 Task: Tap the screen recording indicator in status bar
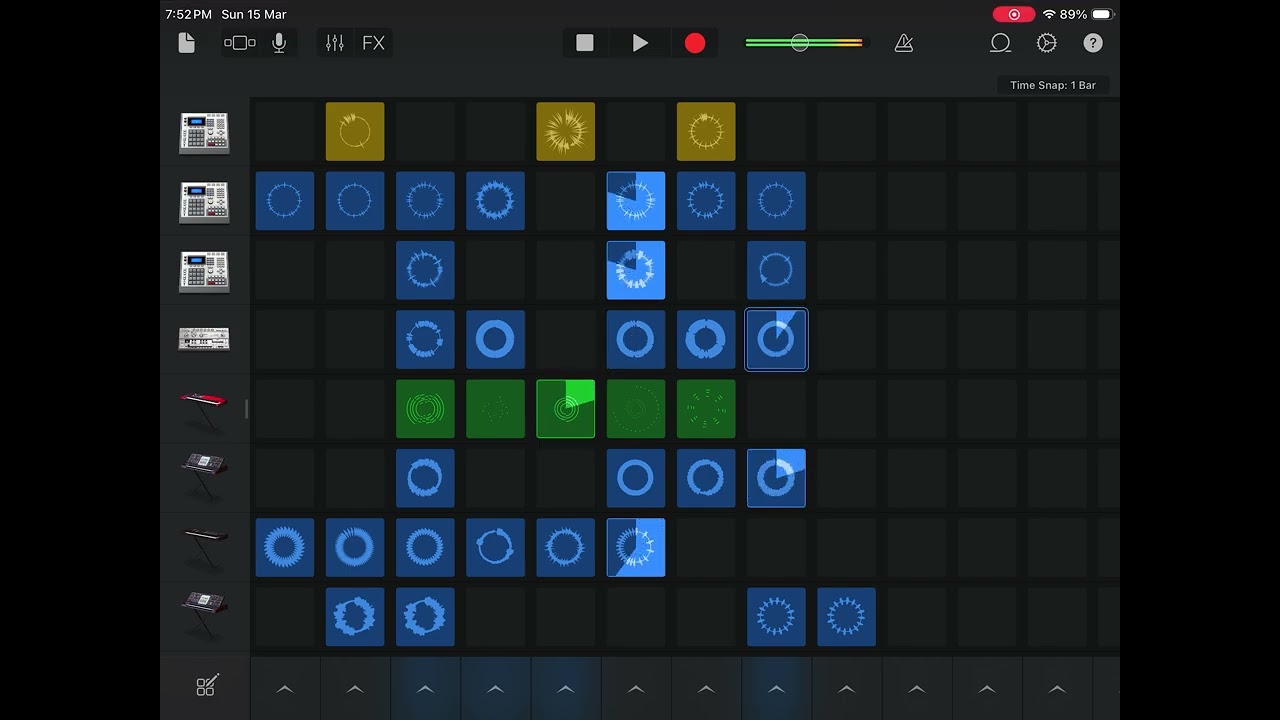[x=1014, y=15]
